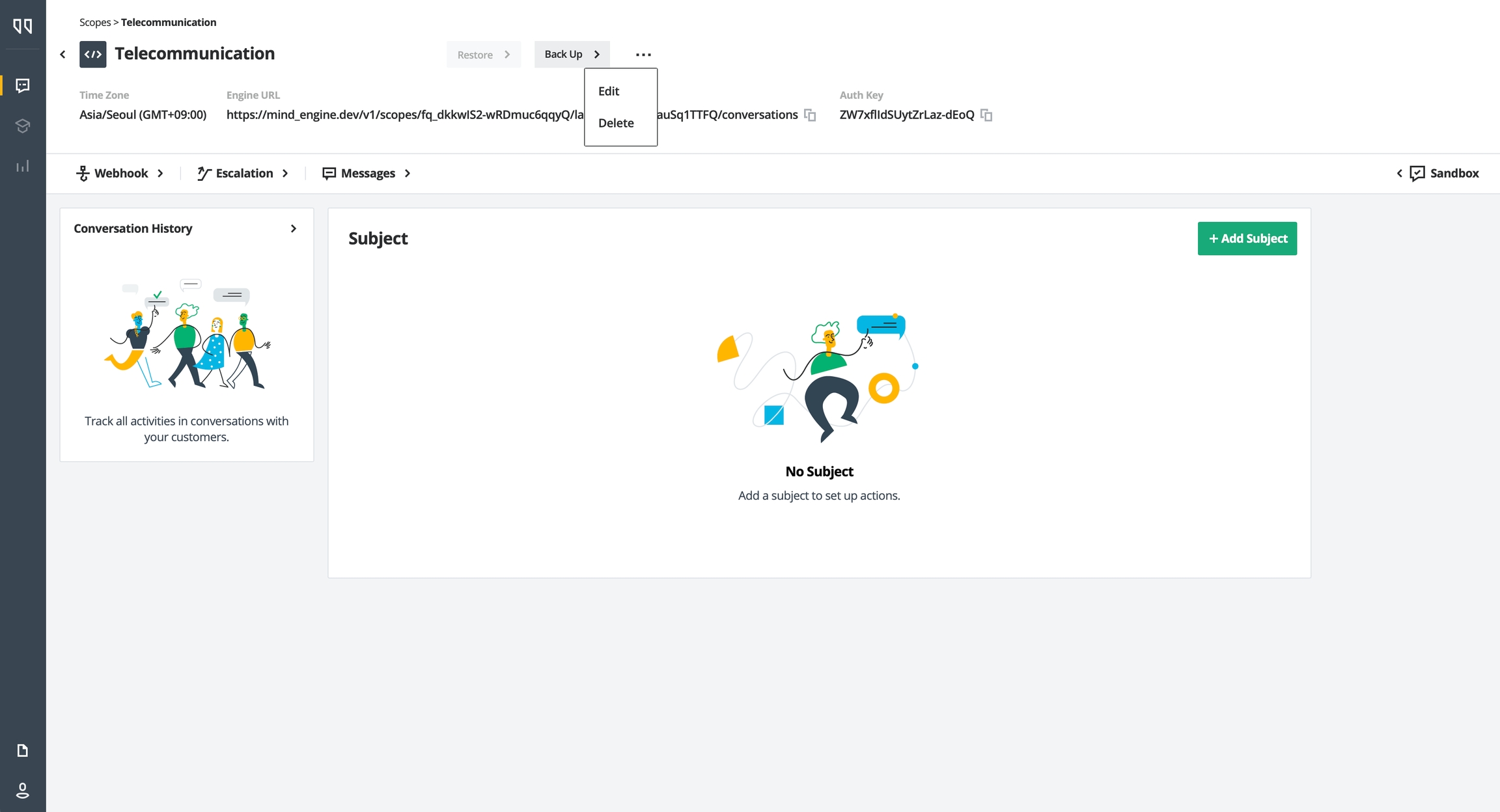
Task: Toggle the three-dot more options menu
Action: pyautogui.click(x=643, y=55)
